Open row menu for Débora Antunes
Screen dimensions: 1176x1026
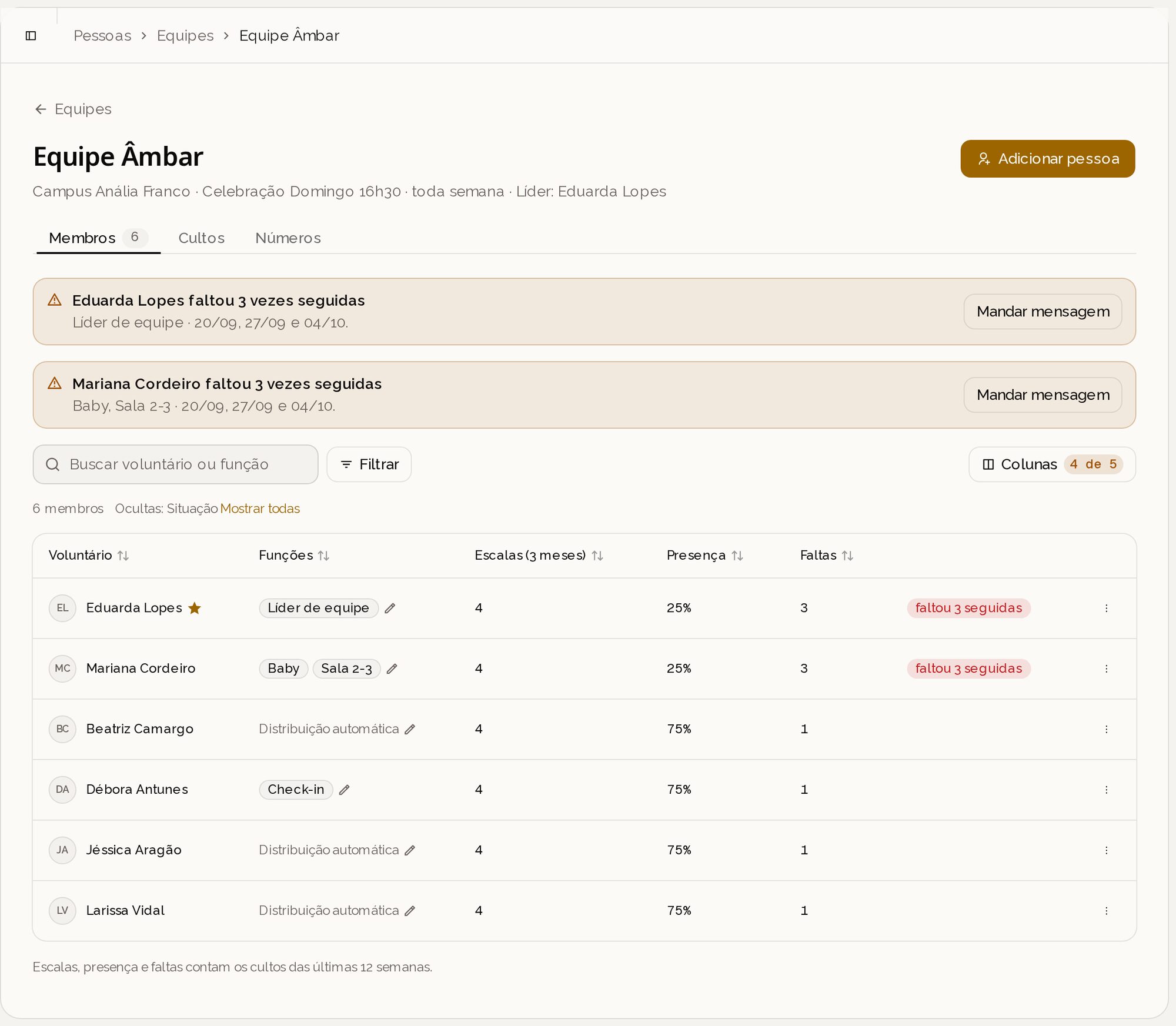1106,790
